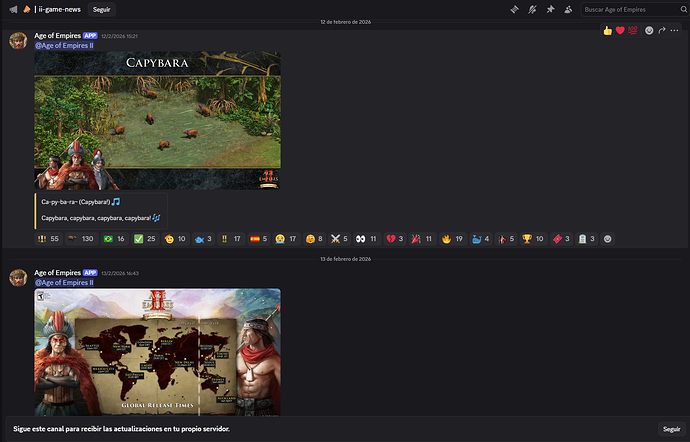Add another reaction after the last reaction chip
Screen dimensions: 690x442
point(608,239)
